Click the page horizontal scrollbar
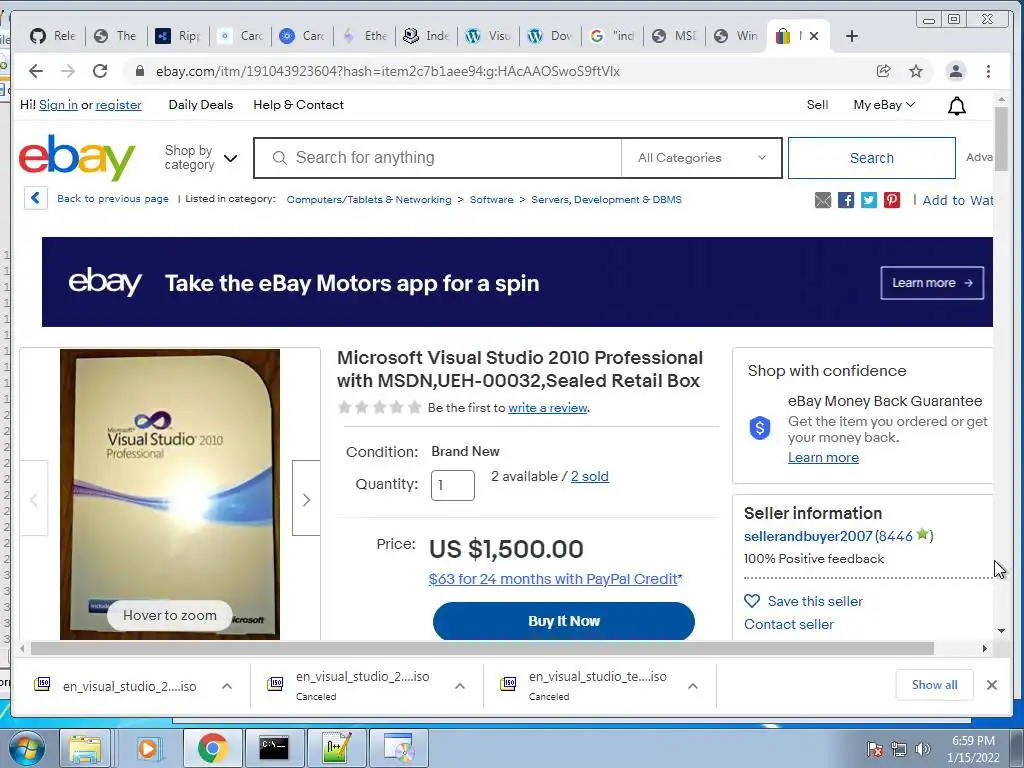 point(482,648)
